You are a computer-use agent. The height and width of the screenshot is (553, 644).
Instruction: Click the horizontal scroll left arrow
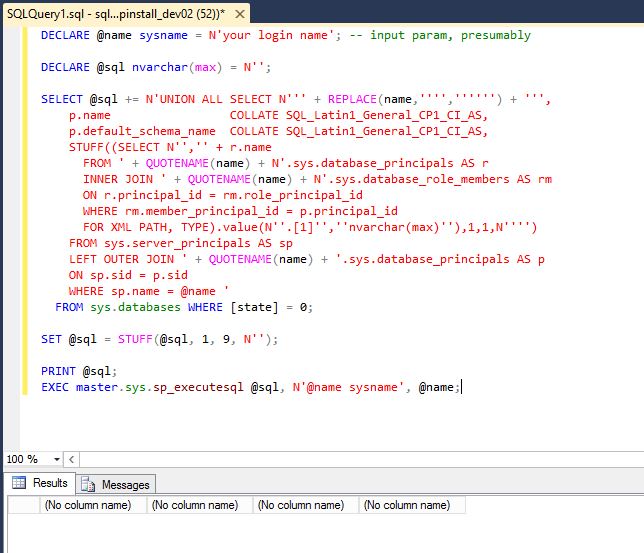(x=71, y=459)
